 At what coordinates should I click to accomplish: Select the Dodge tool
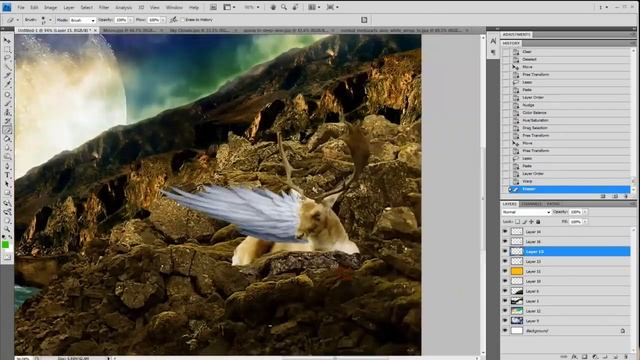click(7, 157)
